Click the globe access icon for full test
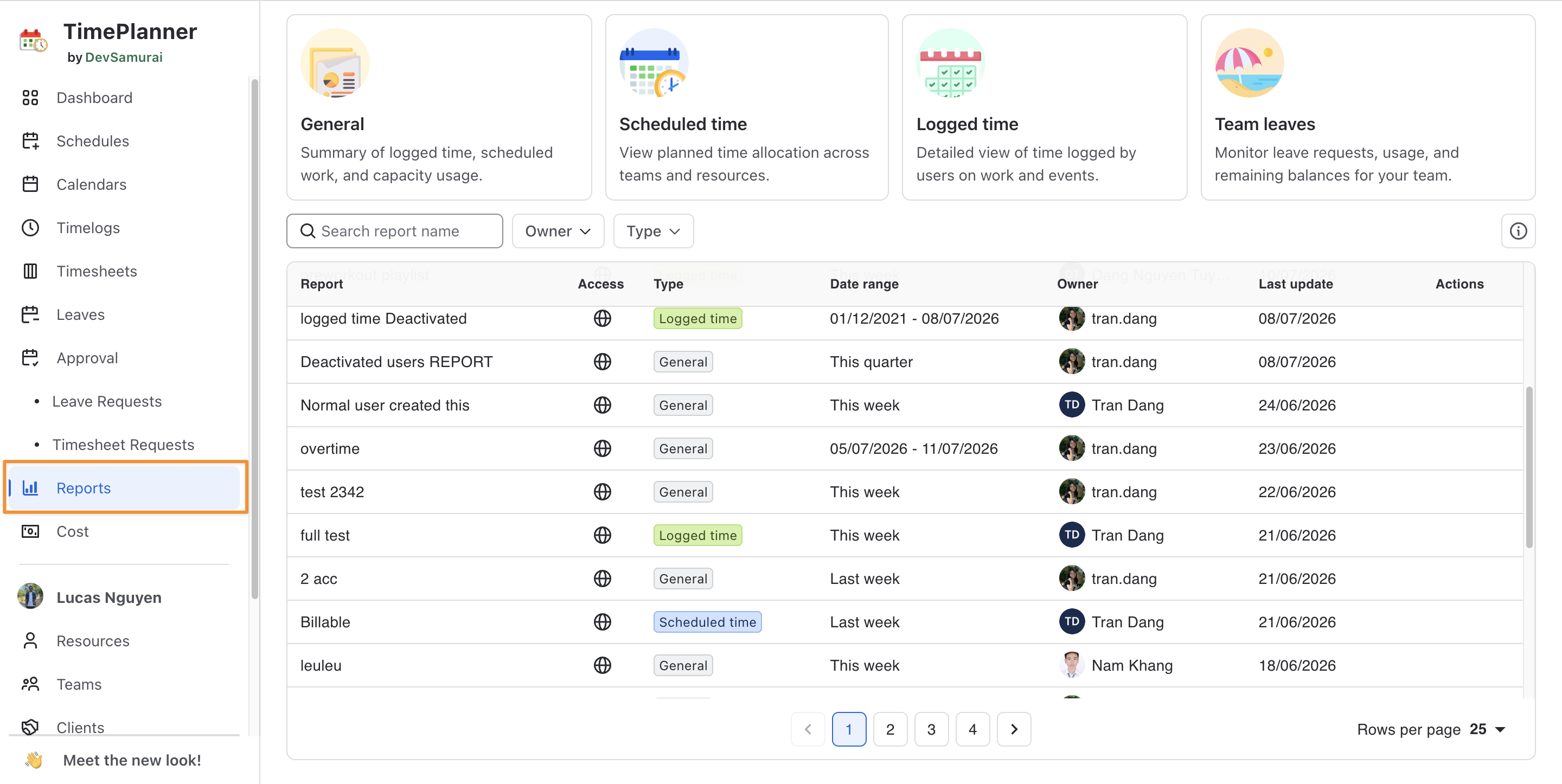Viewport: 1562px width, 784px height. click(x=602, y=535)
